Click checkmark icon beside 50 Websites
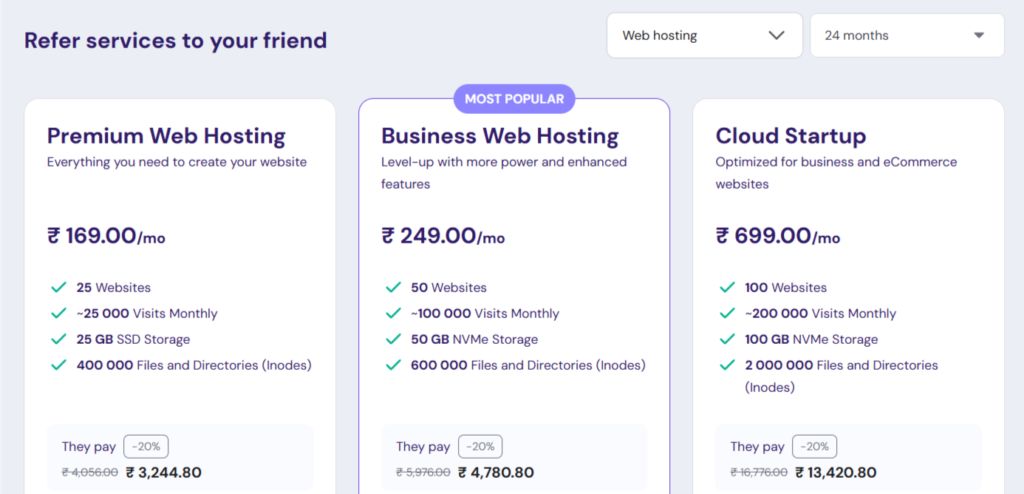The height and width of the screenshot is (494, 1024). [390, 288]
